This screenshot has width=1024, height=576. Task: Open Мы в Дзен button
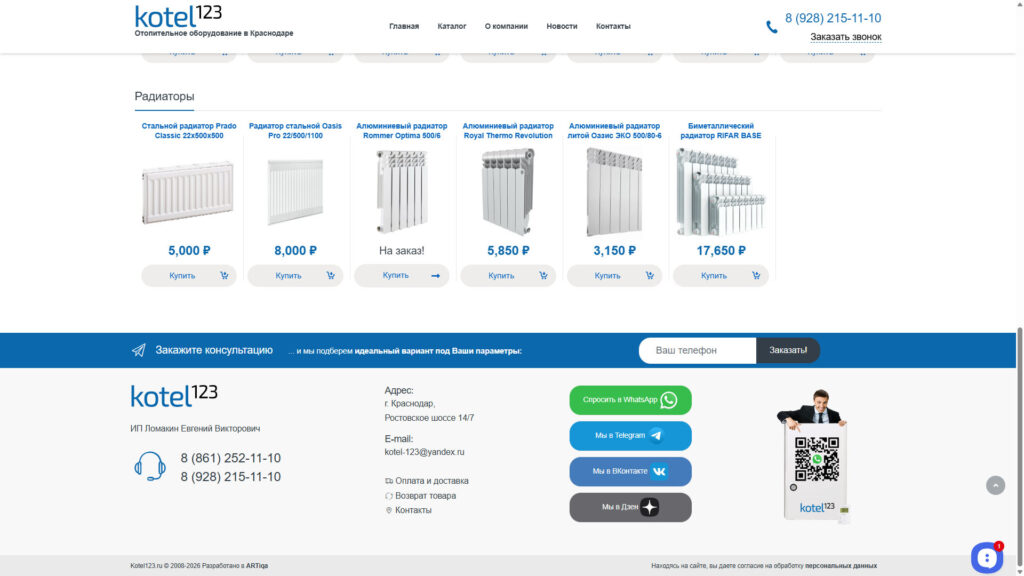pyautogui.click(x=630, y=507)
